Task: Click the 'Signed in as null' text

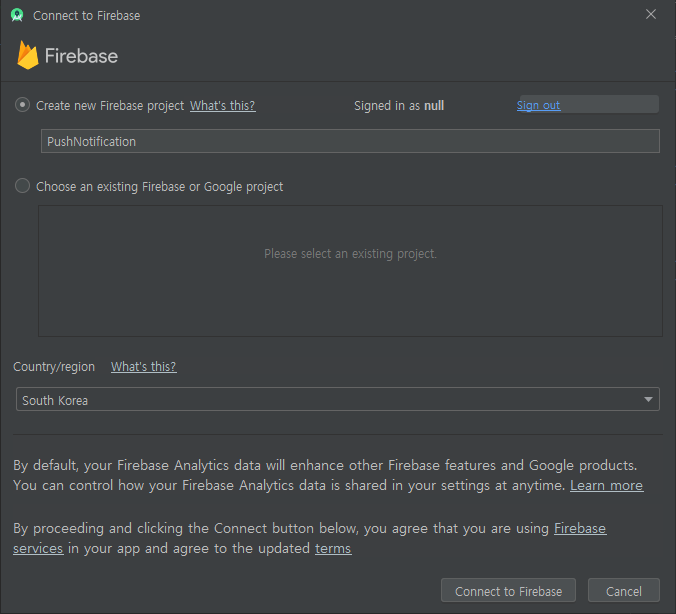Action: pyautogui.click(x=399, y=106)
